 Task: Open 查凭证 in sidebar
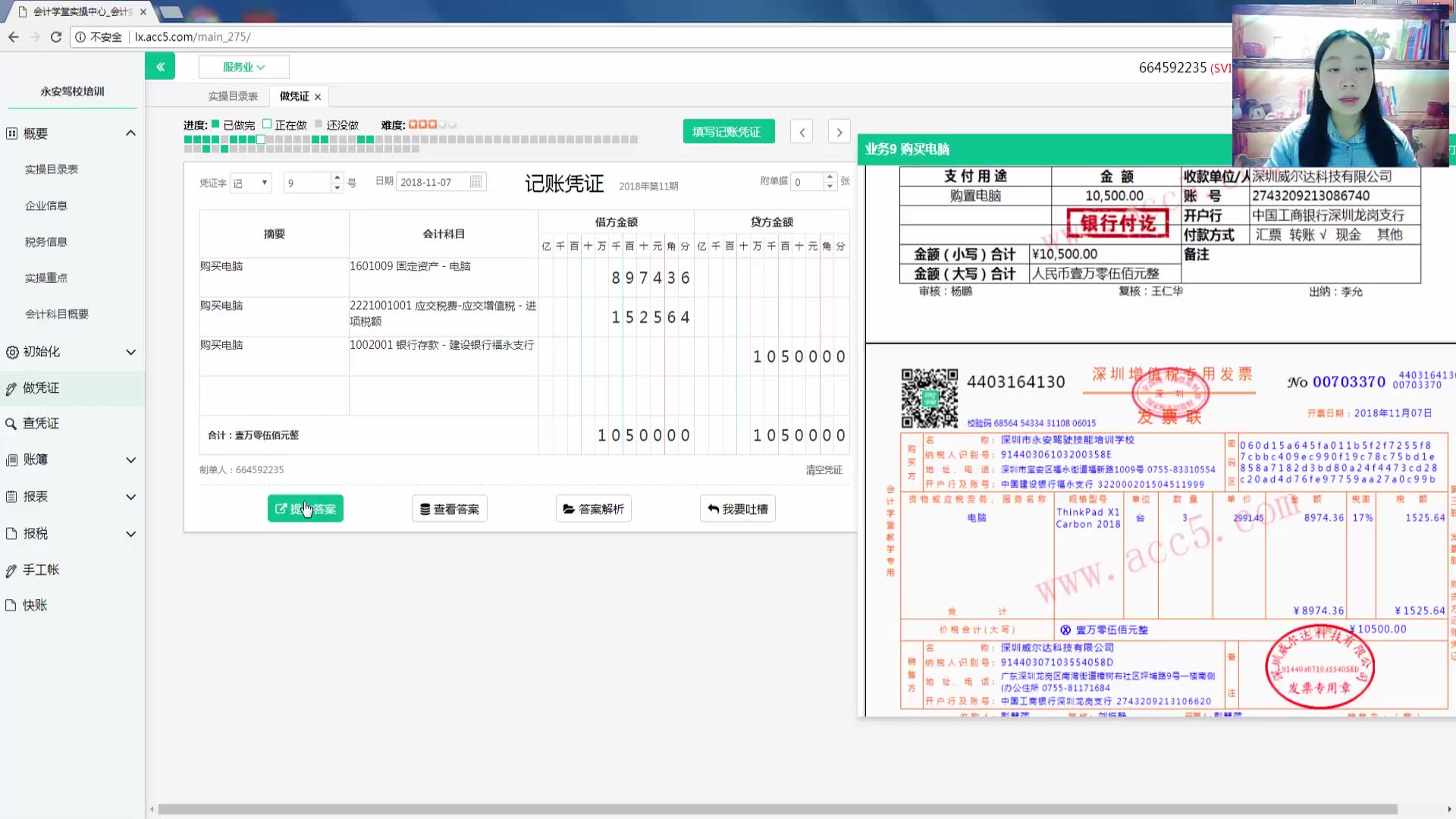tap(41, 423)
